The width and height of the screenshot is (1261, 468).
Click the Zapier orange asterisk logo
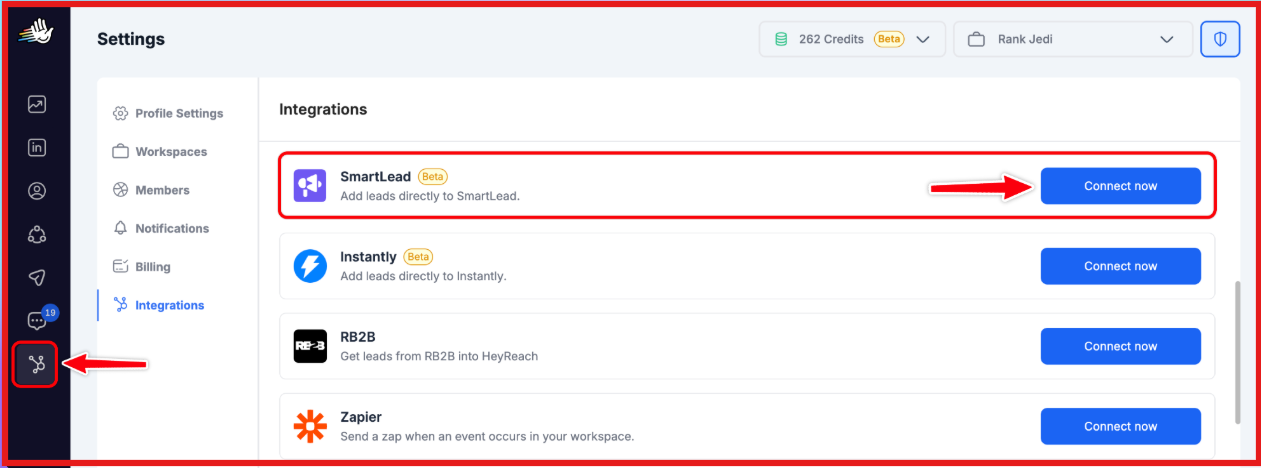click(310, 426)
